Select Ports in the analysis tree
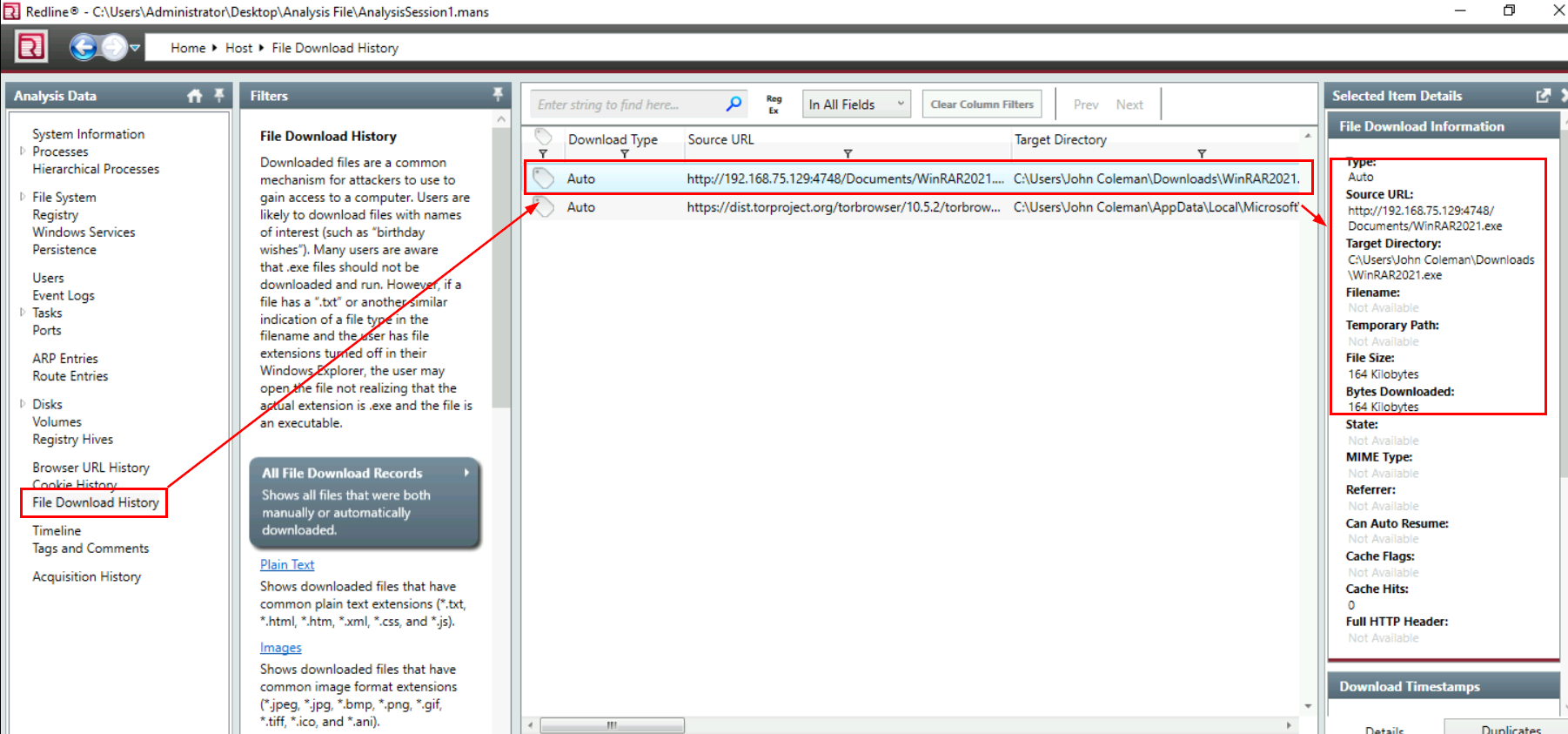The height and width of the screenshot is (734, 1568). (x=47, y=331)
